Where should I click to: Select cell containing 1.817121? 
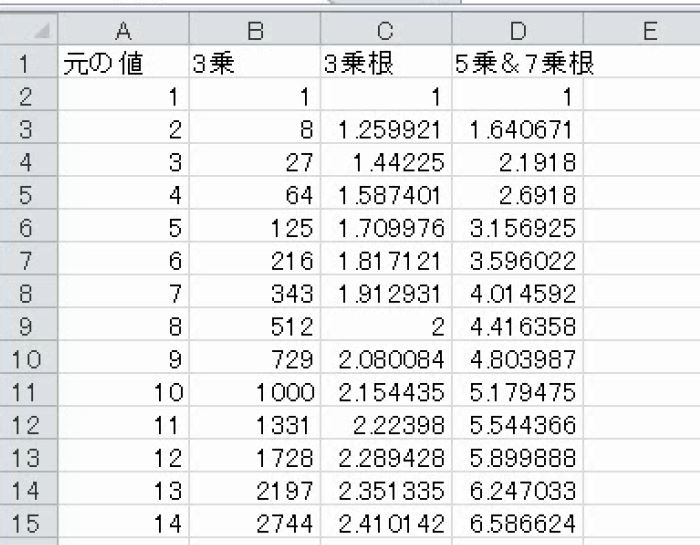386,258
